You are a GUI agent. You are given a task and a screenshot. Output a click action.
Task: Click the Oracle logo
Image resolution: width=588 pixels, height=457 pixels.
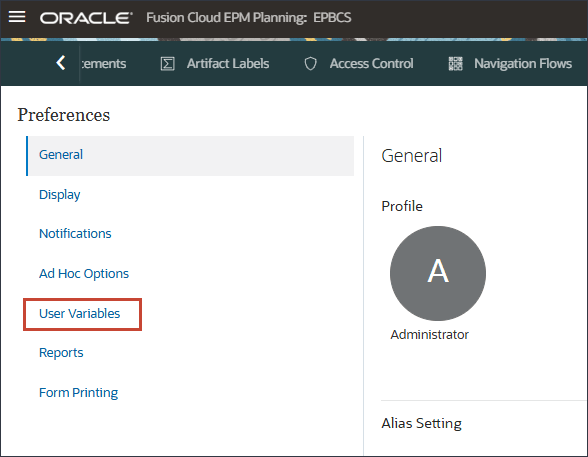click(x=86, y=18)
